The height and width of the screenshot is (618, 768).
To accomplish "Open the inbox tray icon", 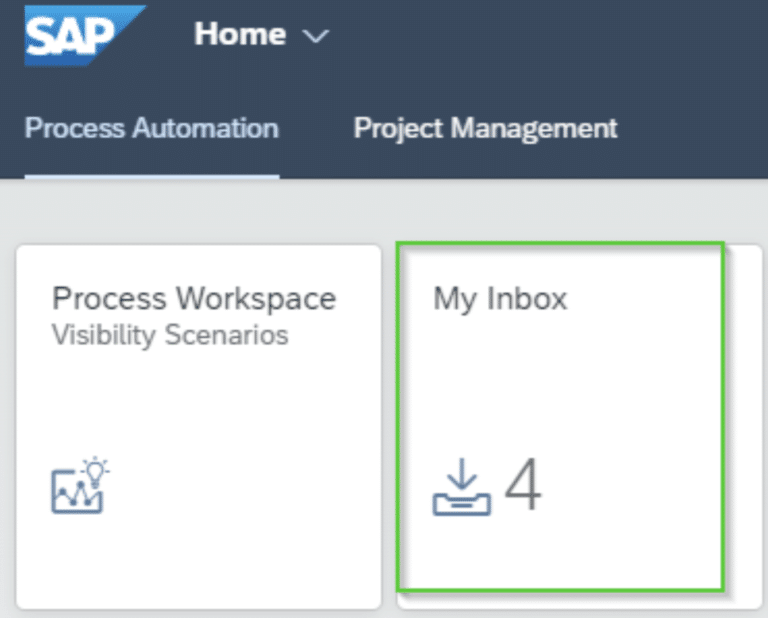I will 461,487.
